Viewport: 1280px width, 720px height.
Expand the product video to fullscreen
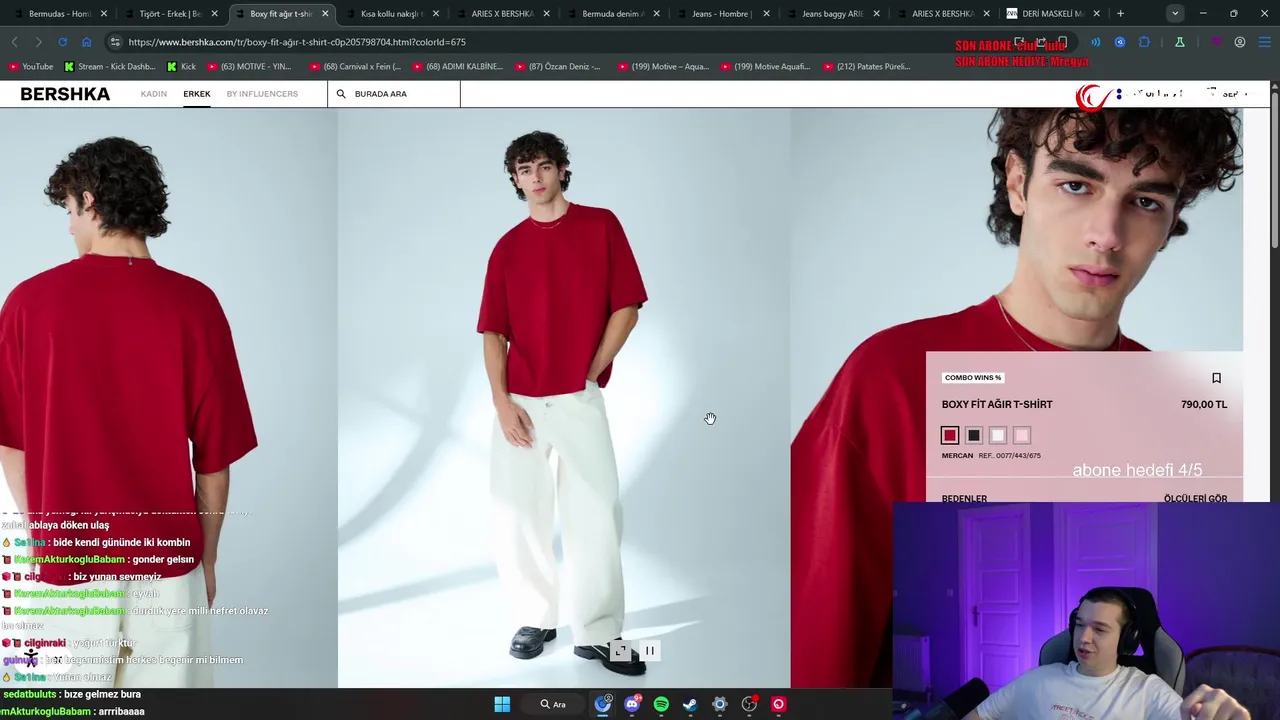click(620, 651)
